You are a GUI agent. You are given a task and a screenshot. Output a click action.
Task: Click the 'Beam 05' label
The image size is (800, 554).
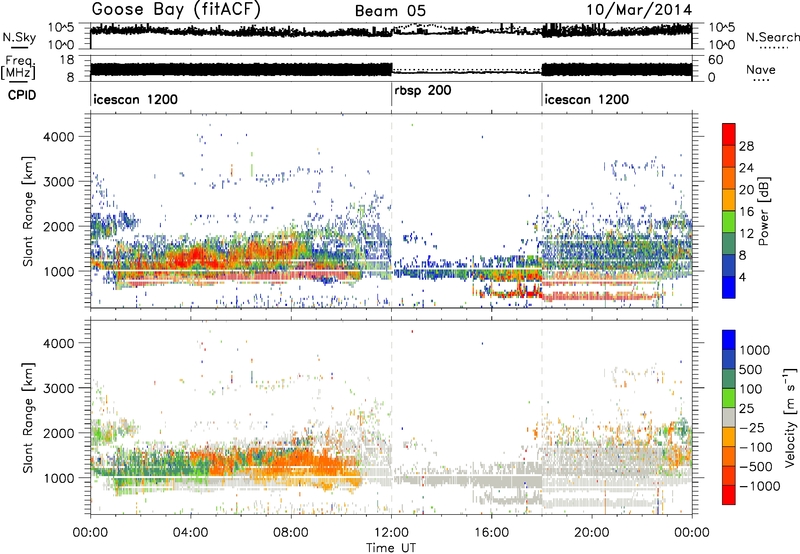click(390, 11)
